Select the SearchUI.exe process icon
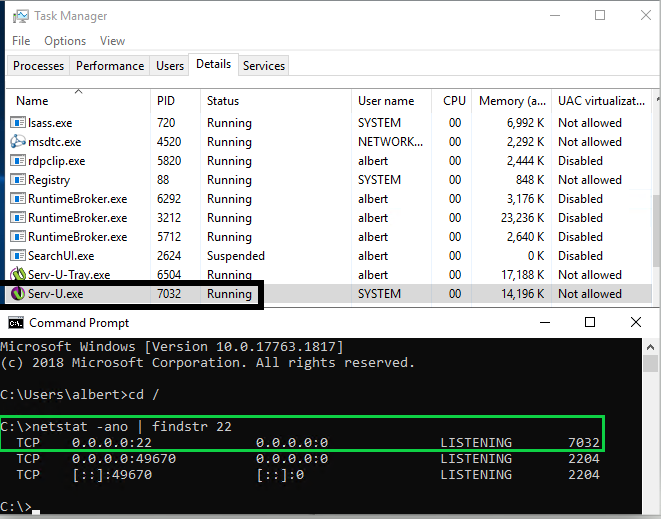 (x=18, y=255)
